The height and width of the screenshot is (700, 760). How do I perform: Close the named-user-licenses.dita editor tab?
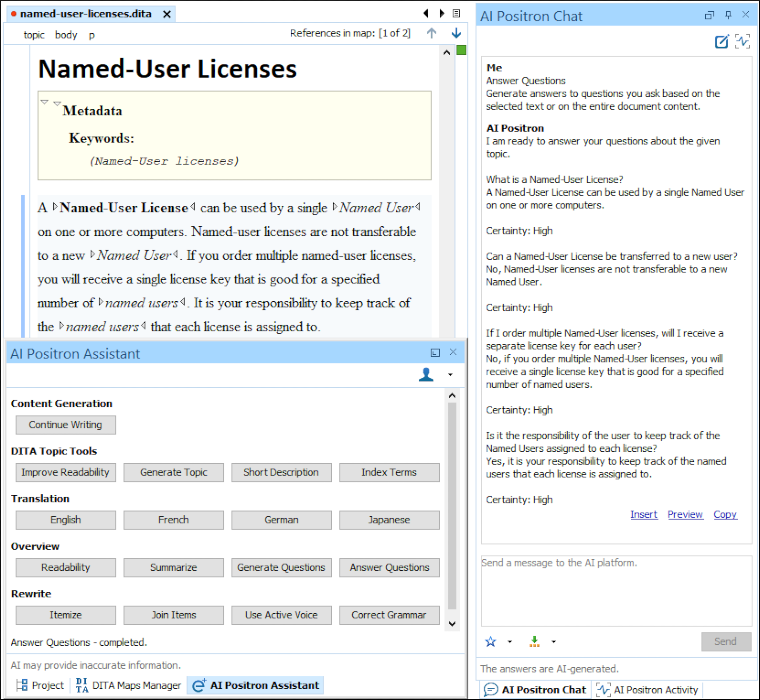(167, 14)
